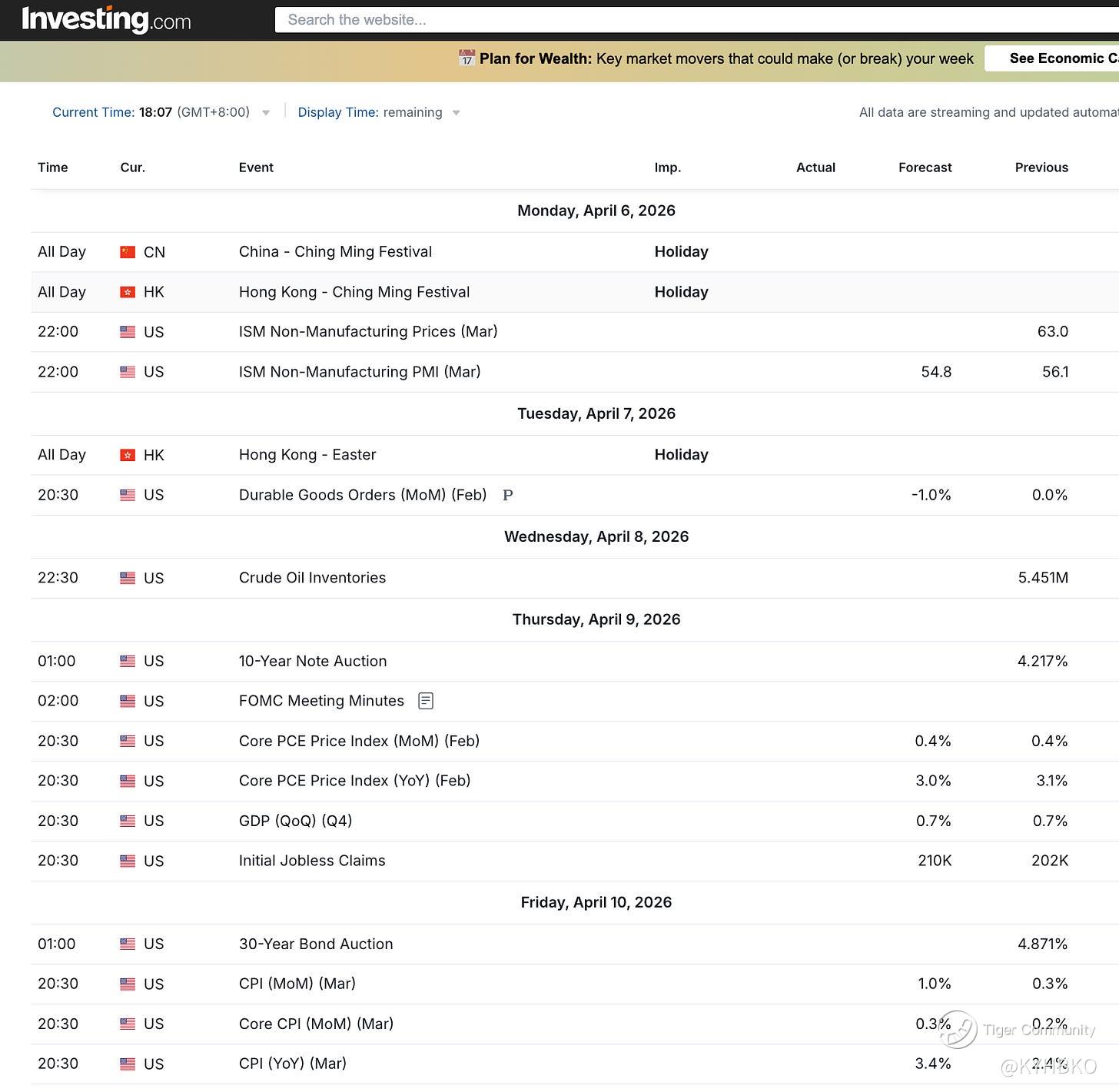Click the US flag next to Crude Oil Inventories

(128, 578)
